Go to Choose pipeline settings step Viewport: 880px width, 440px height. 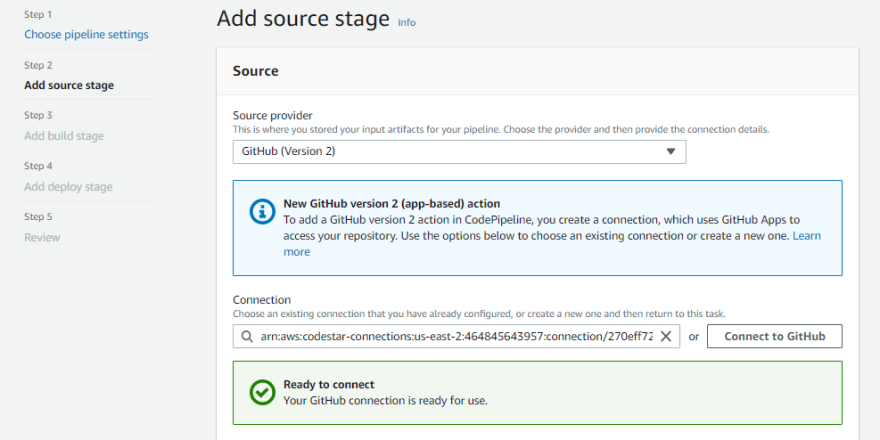(x=86, y=34)
